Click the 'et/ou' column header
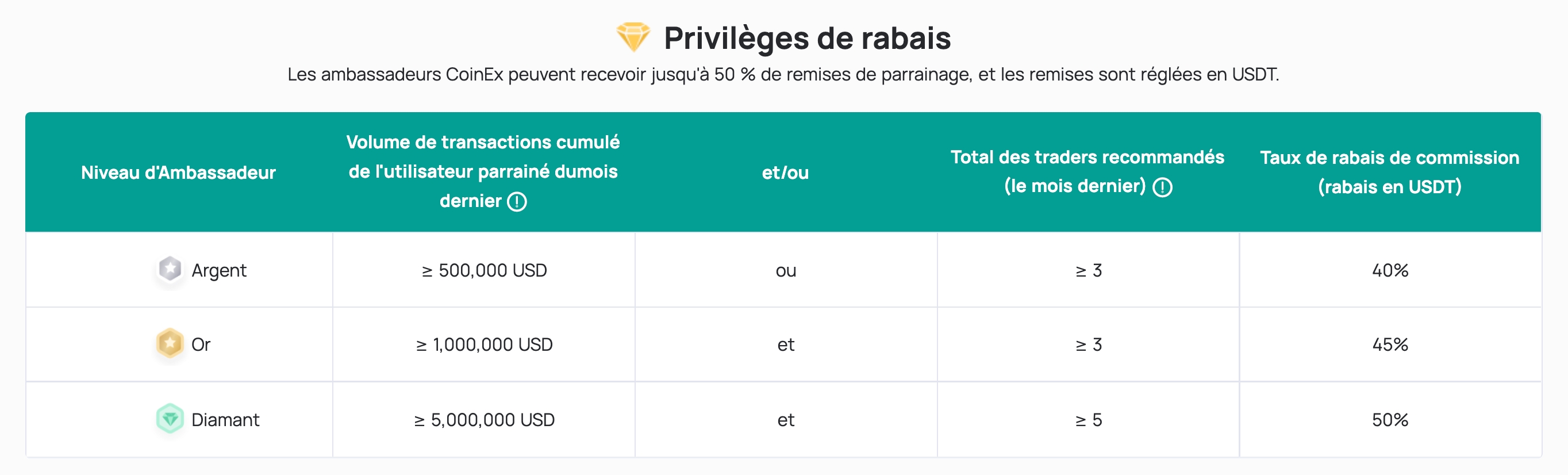1568x475 pixels. tap(785, 173)
